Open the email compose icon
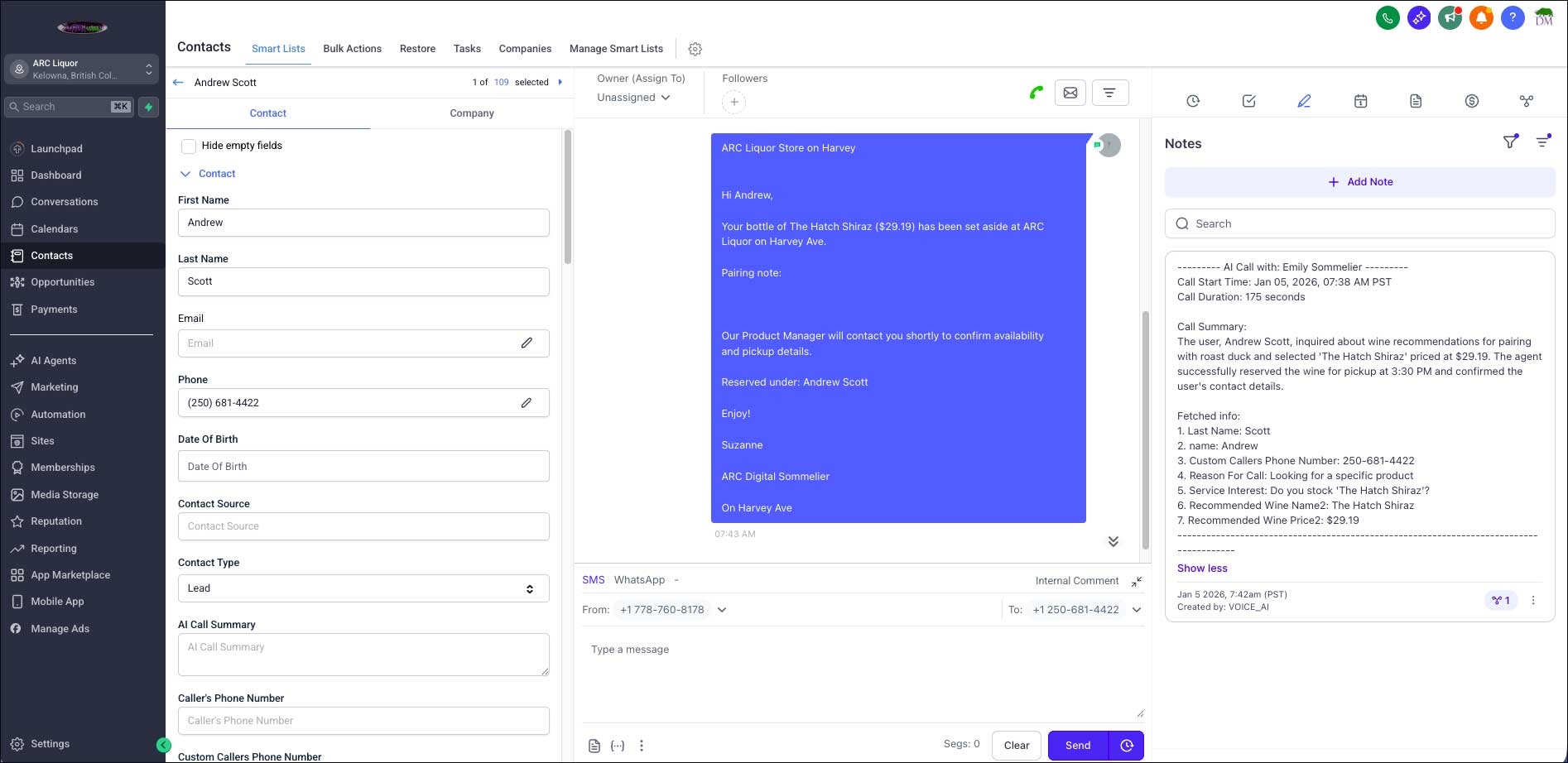The width and height of the screenshot is (1568, 763). pos(1070,92)
